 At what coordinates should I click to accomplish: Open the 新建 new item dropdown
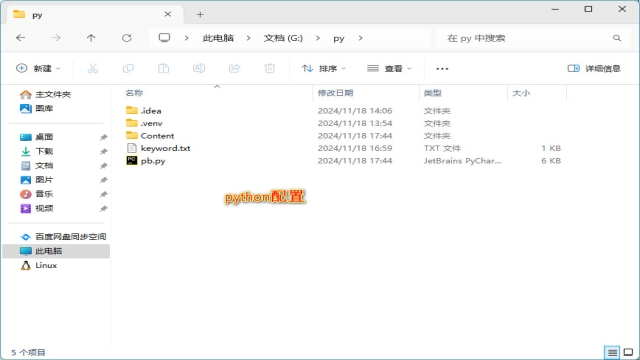click(38, 69)
